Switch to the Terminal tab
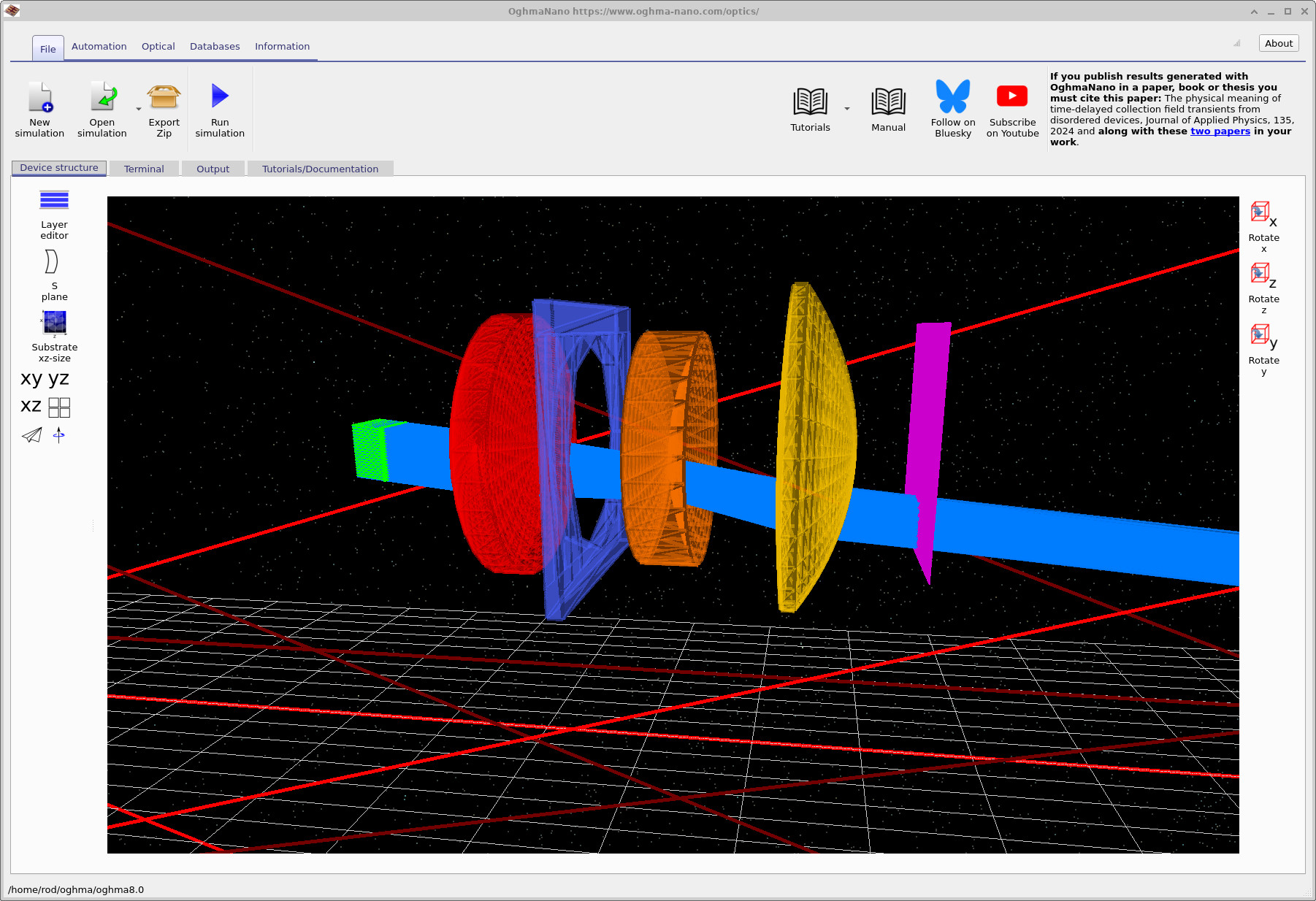 tap(144, 169)
